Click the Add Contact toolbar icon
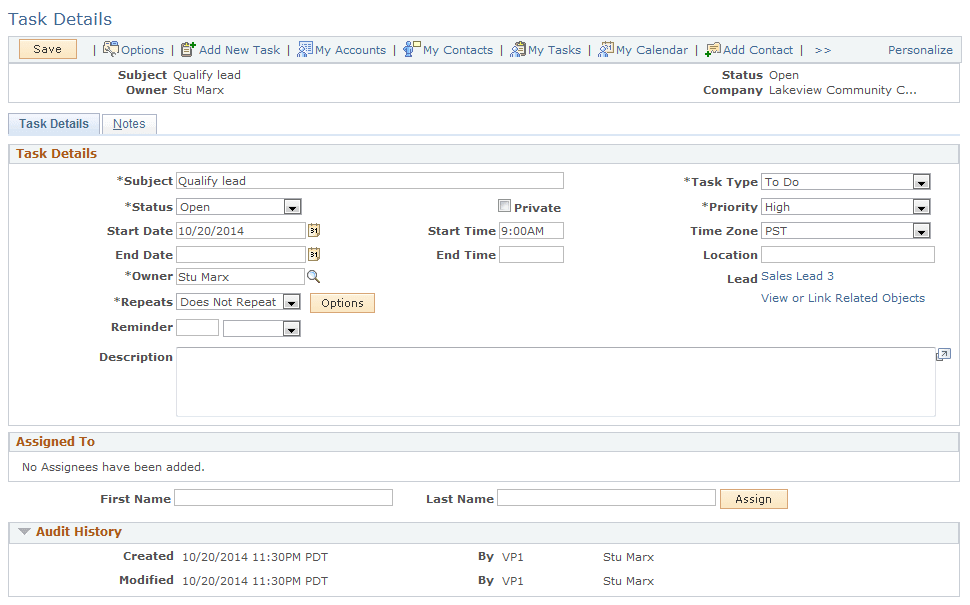The height and width of the screenshot is (605, 970). click(x=712, y=49)
